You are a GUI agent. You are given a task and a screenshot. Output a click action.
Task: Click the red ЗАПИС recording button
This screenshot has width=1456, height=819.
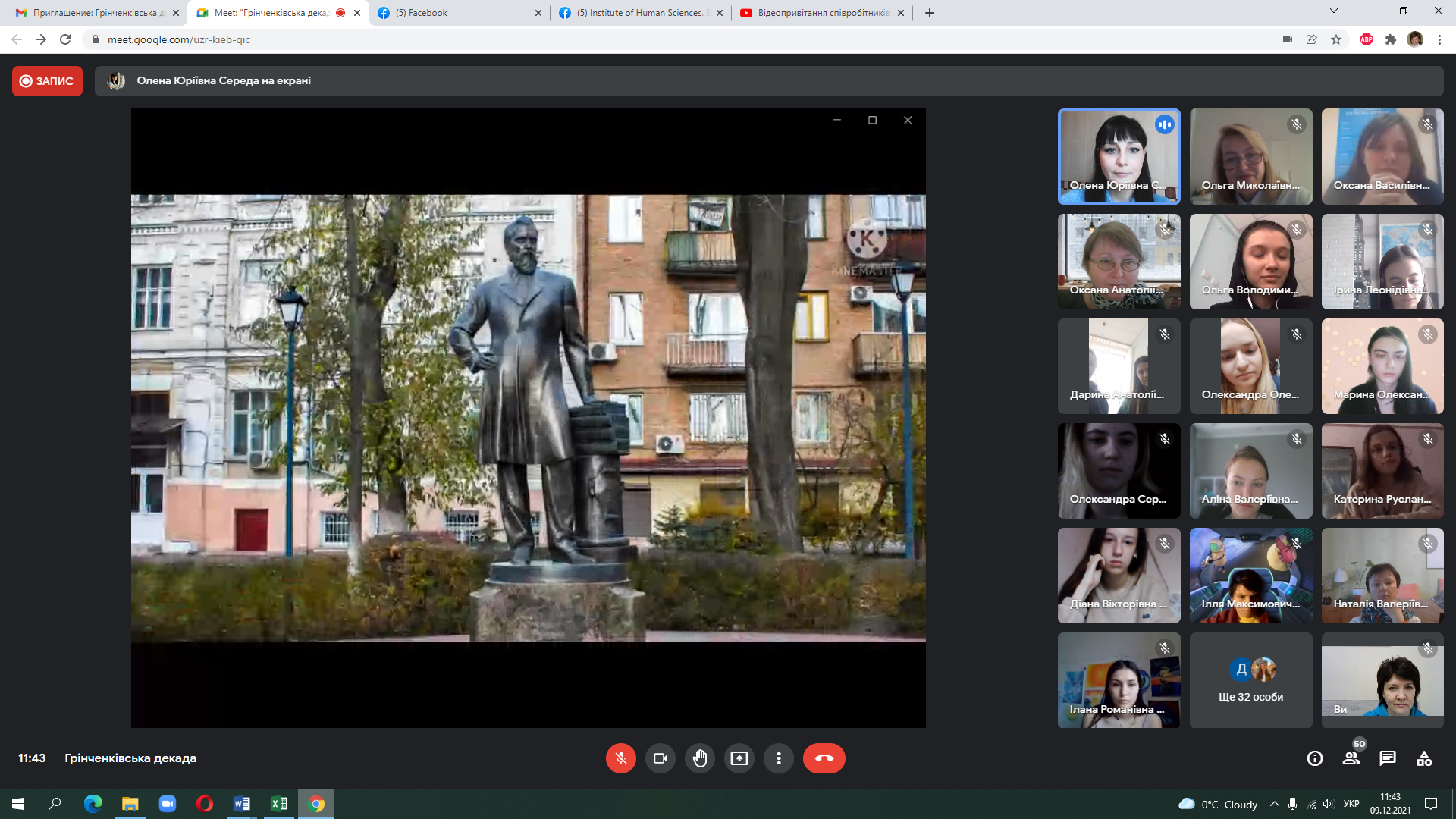[x=47, y=81]
